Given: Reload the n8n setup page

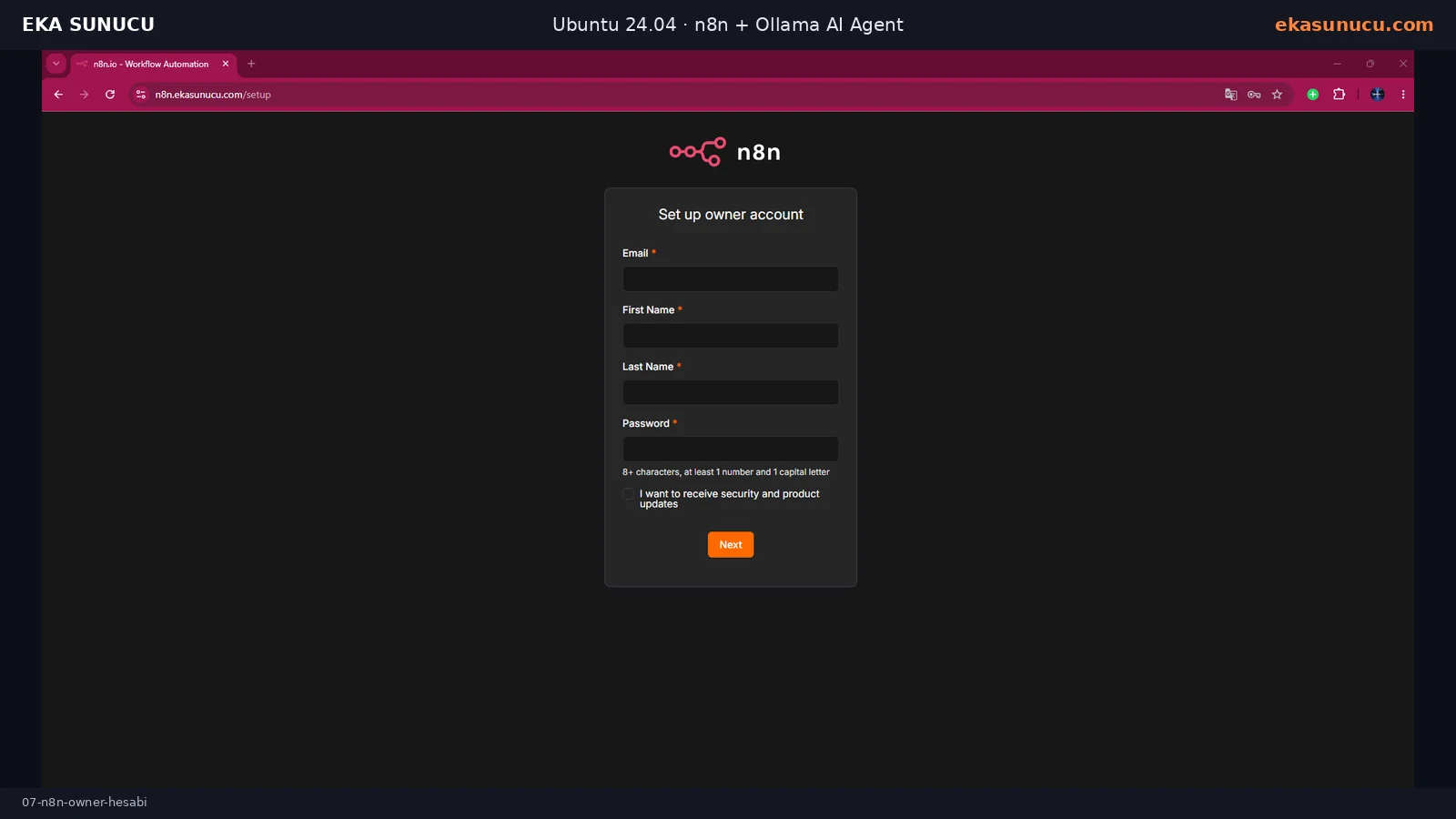Looking at the screenshot, I should (x=110, y=95).
